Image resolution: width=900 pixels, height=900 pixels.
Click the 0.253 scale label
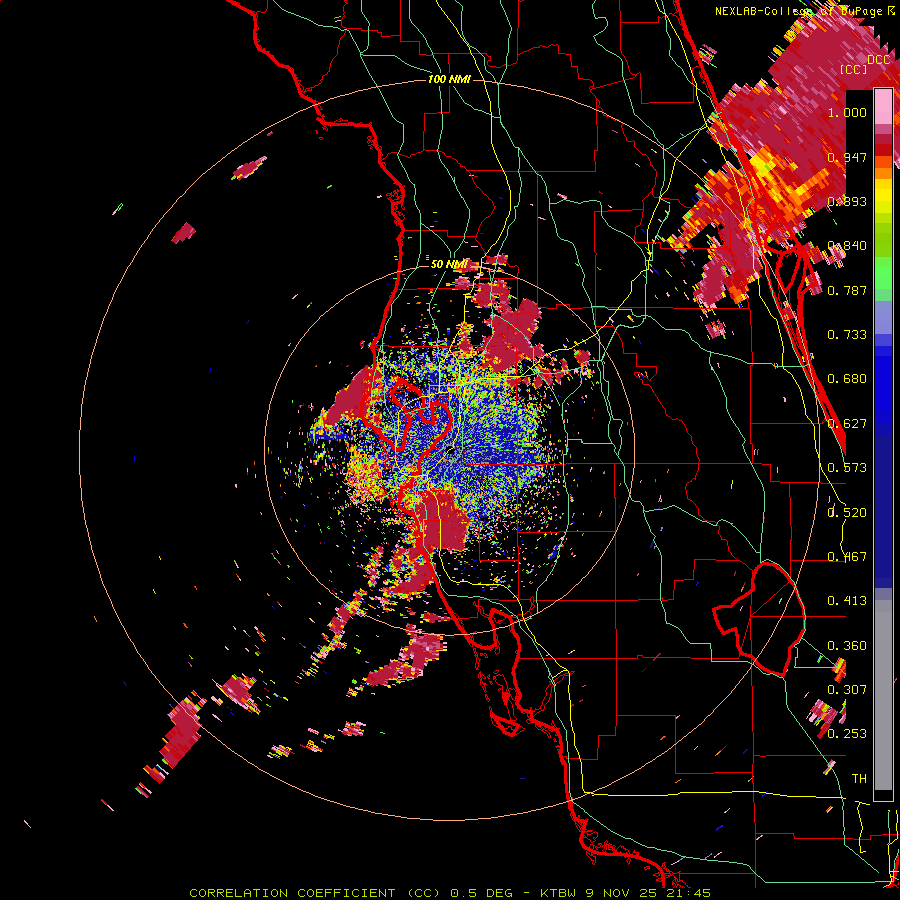coord(847,734)
